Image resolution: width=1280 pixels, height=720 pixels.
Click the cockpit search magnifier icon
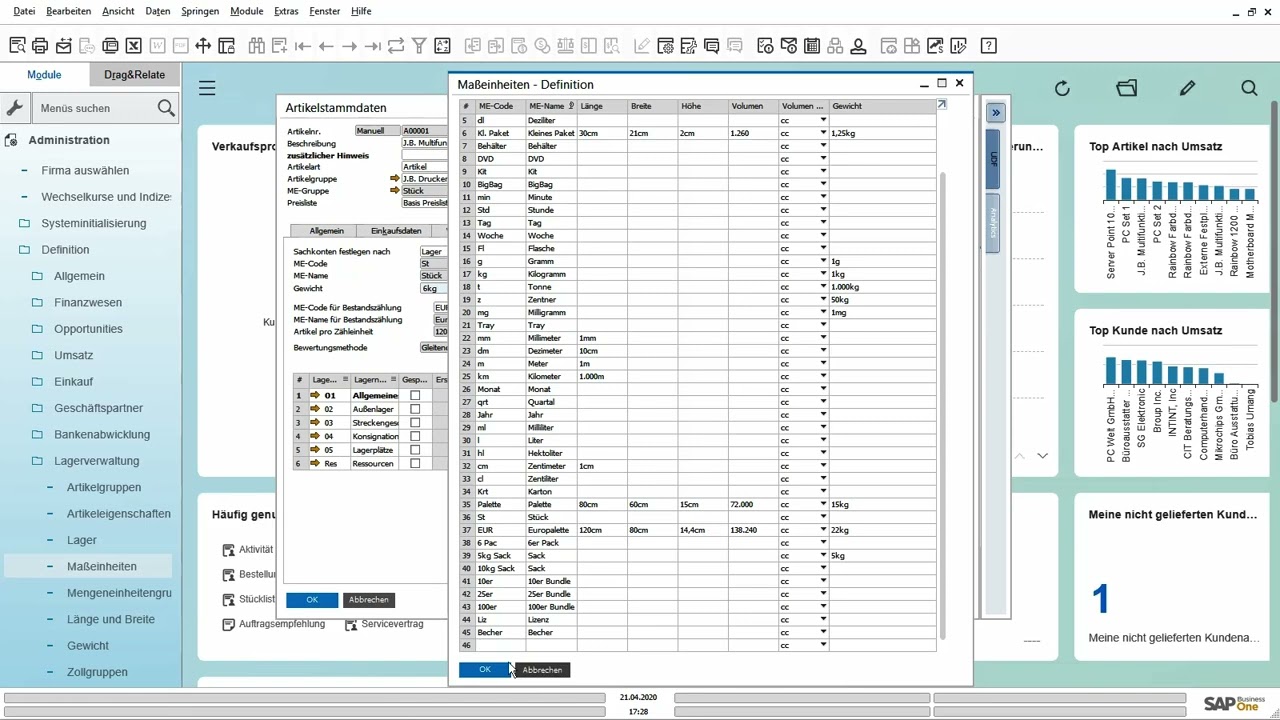[1249, 88]
